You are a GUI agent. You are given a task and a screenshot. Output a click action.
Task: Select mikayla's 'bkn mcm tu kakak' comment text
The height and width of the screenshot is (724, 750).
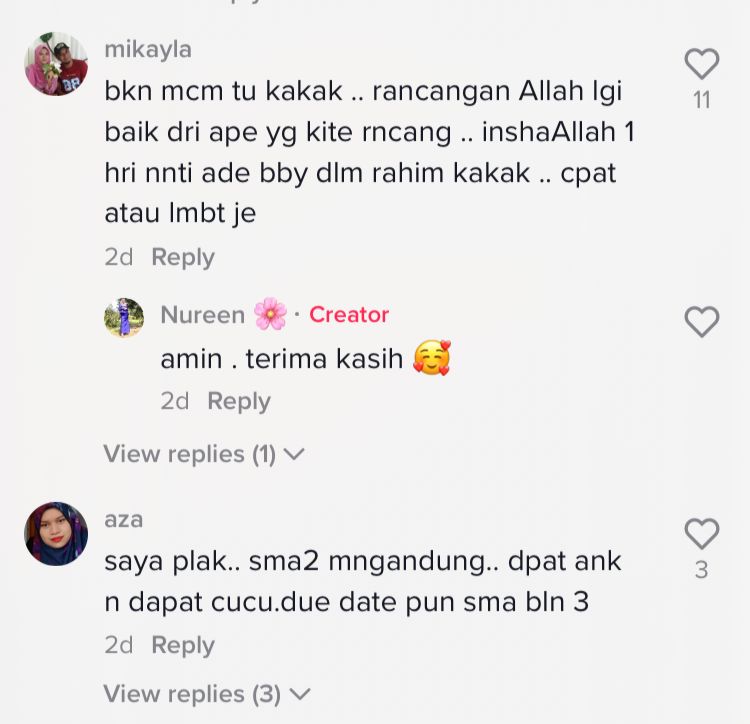click(370, 152)
